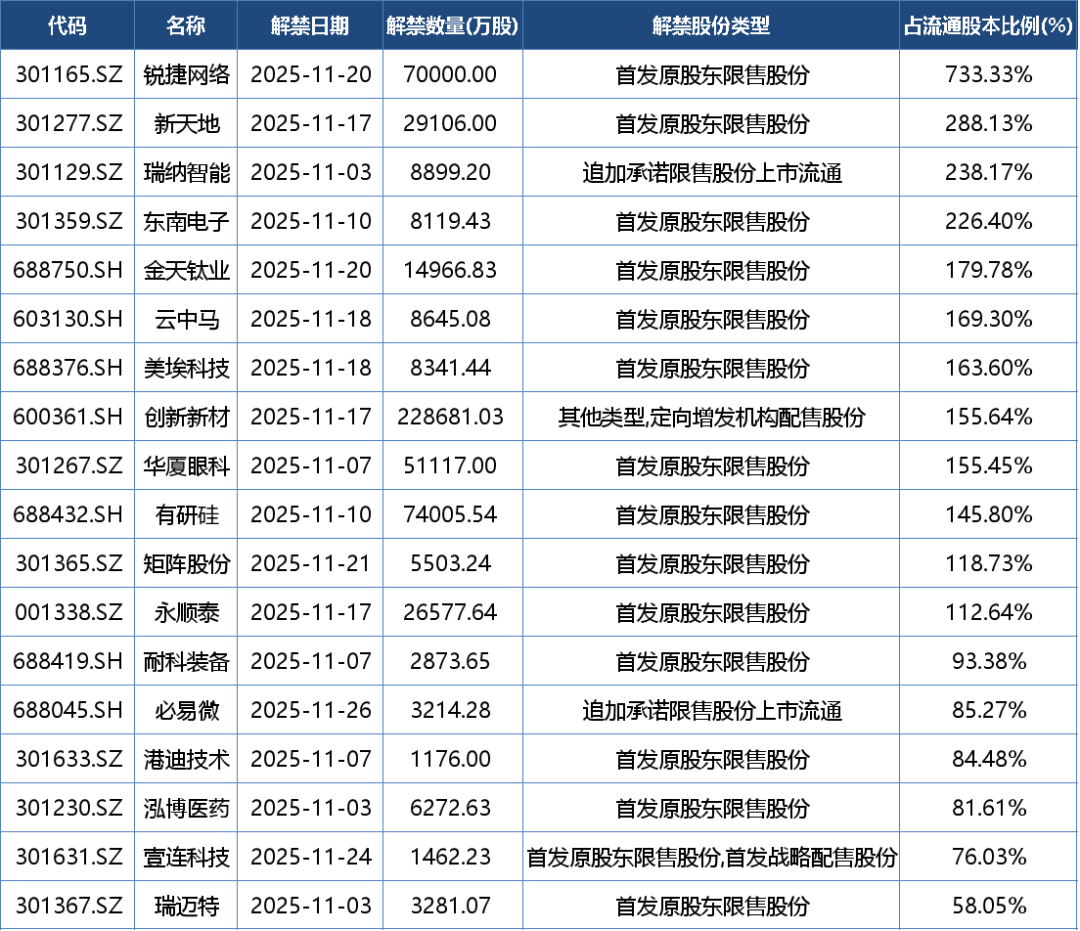This screenshot has height=931, width=1080.
Task: Click the 733.33% ratio cell
Action: tap(988, 74)
